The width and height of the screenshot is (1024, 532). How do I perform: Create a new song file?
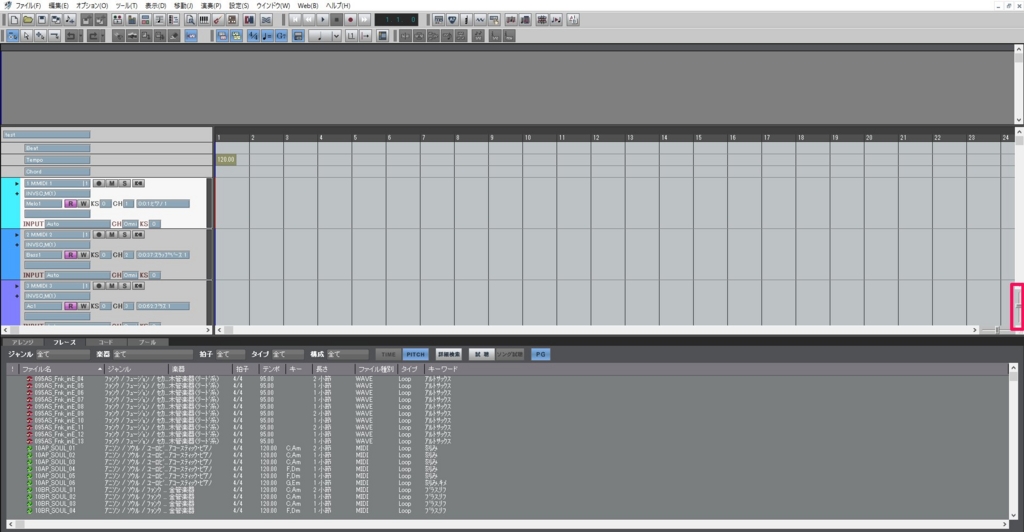(14, 20)
